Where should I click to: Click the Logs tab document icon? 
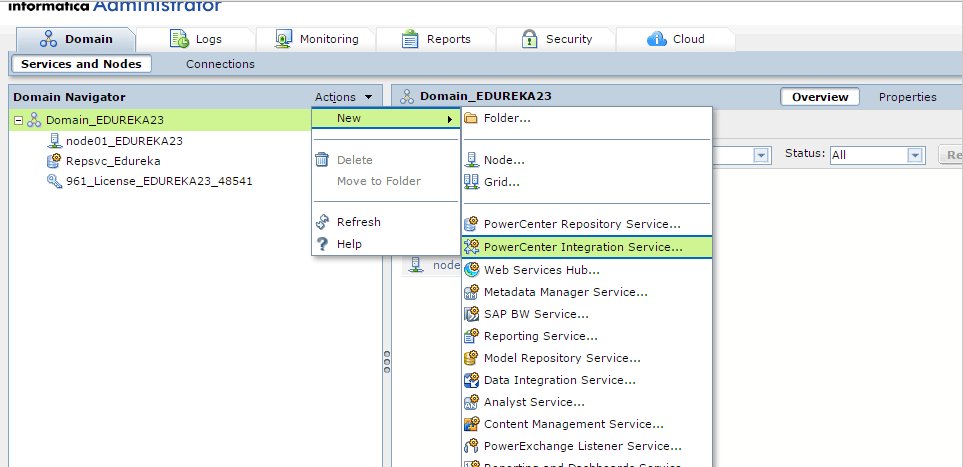179,39
